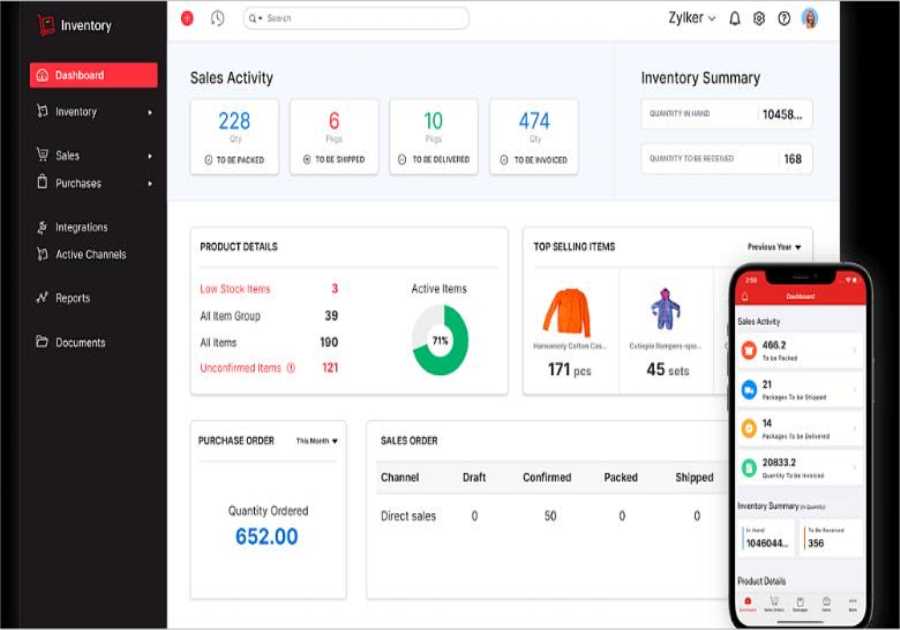The image size is (900, 630).
Task: Toggle the TO BE PACKED status filter
Action: click(x=234, y=157)
